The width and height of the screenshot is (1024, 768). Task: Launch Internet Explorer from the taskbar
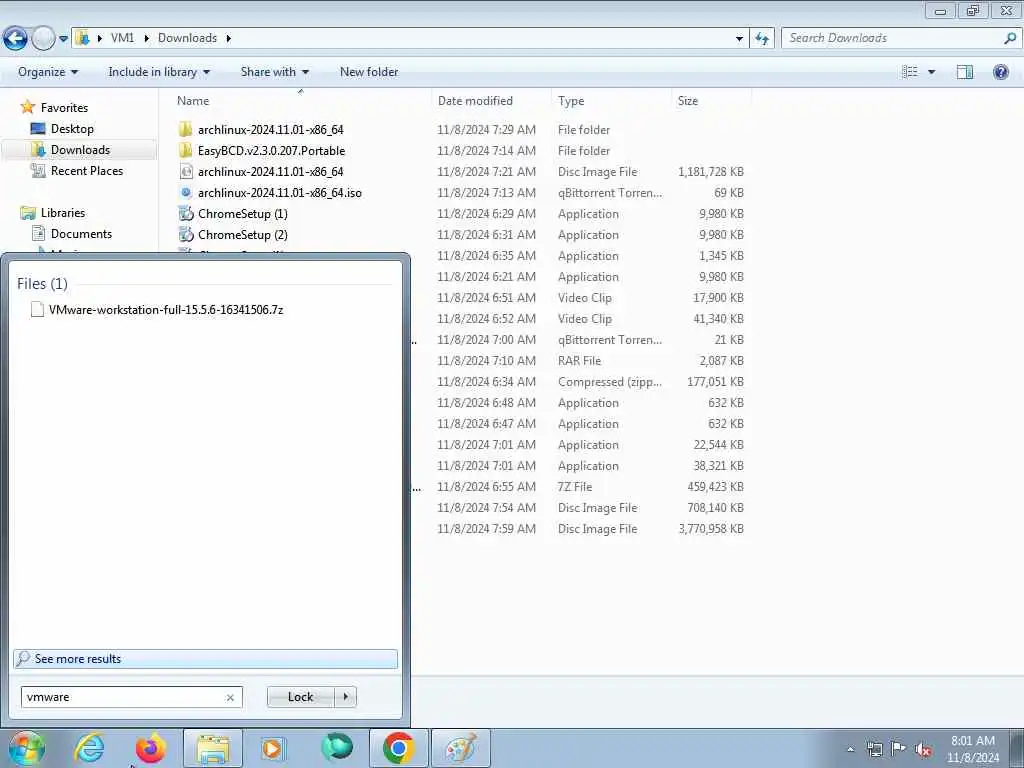pyautogui.click(x=89, y=748)
